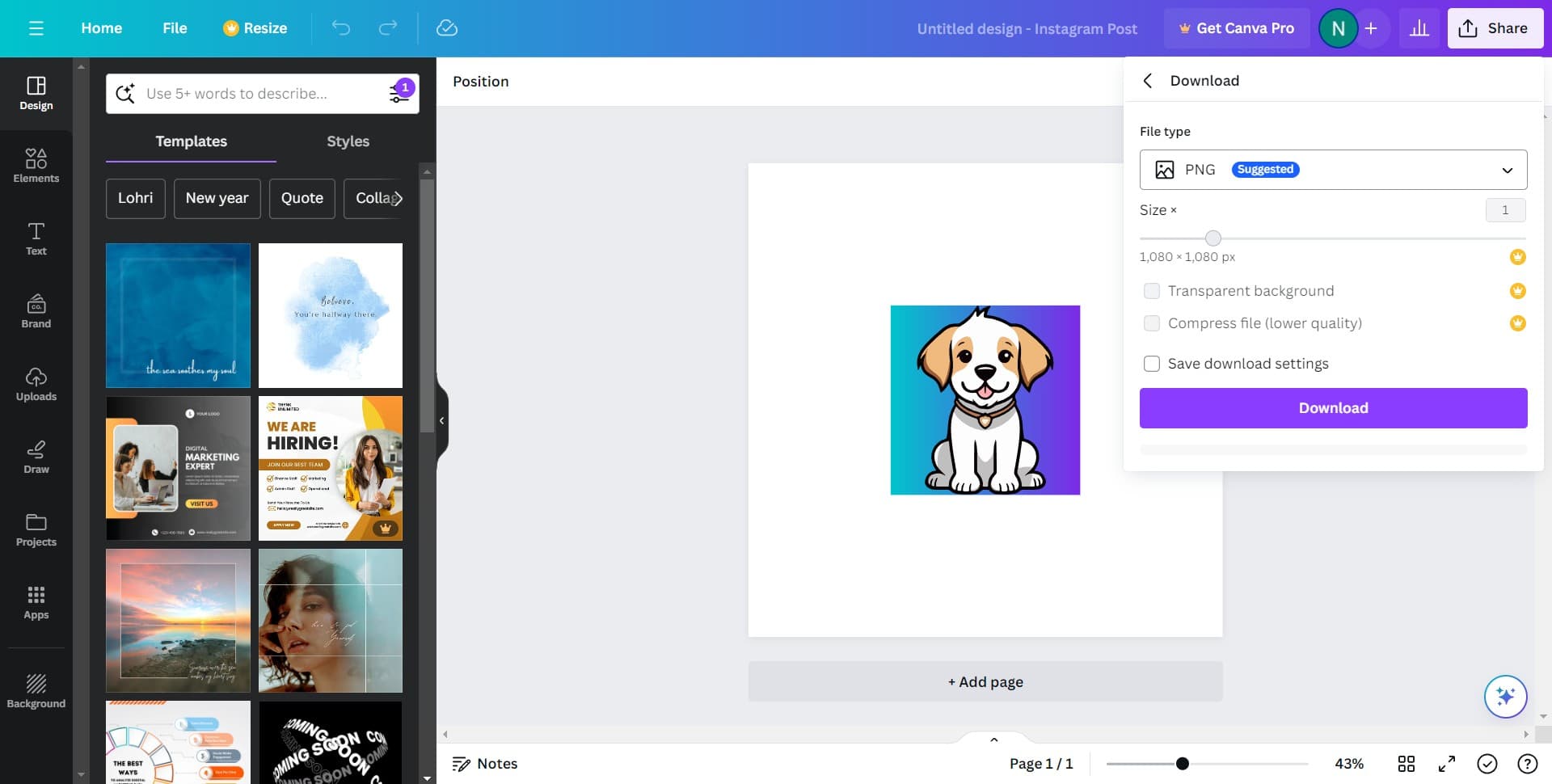Viewport: 1552px width, 784px height.
Task: Select the WE ARE HIRING template thumbnail
Action: [x=330, y=467]
